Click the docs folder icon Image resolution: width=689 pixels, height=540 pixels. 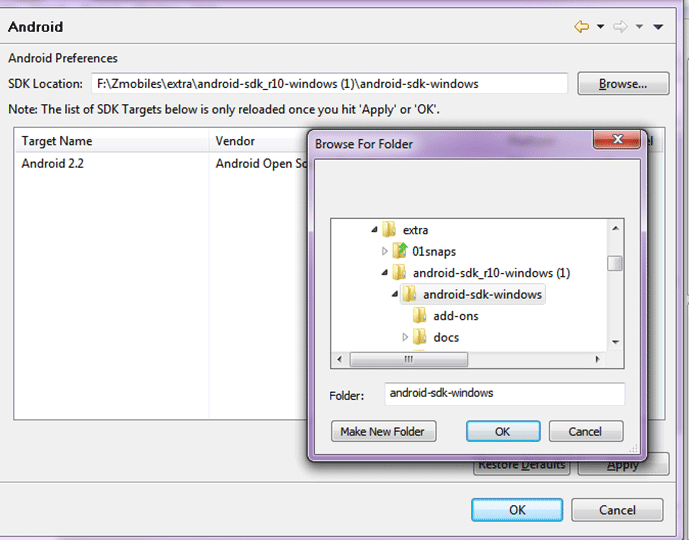click(x=420, y=337)
